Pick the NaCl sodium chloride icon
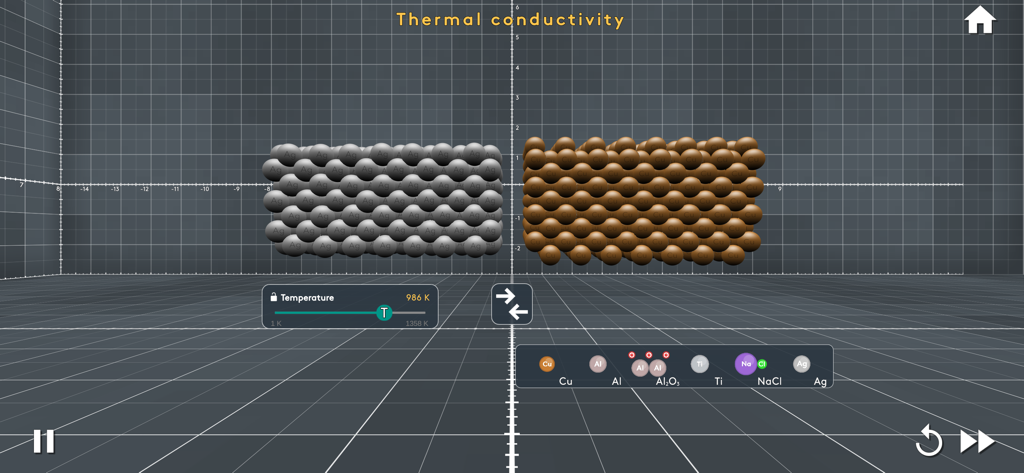 coord(750,364)
